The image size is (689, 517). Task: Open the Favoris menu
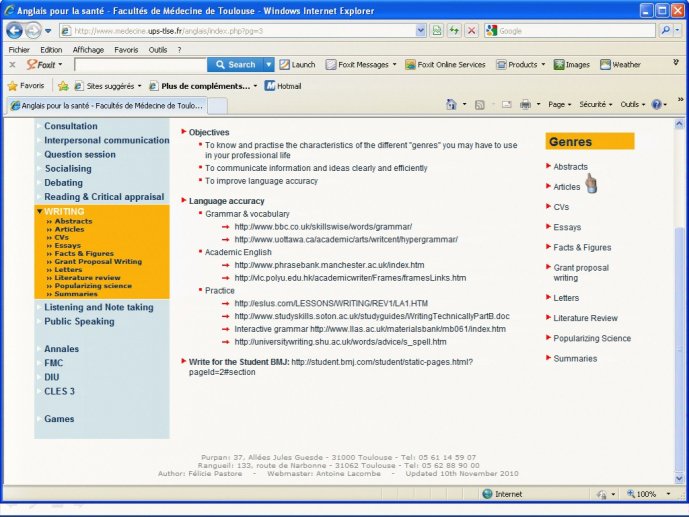click(x=126, y=50)
